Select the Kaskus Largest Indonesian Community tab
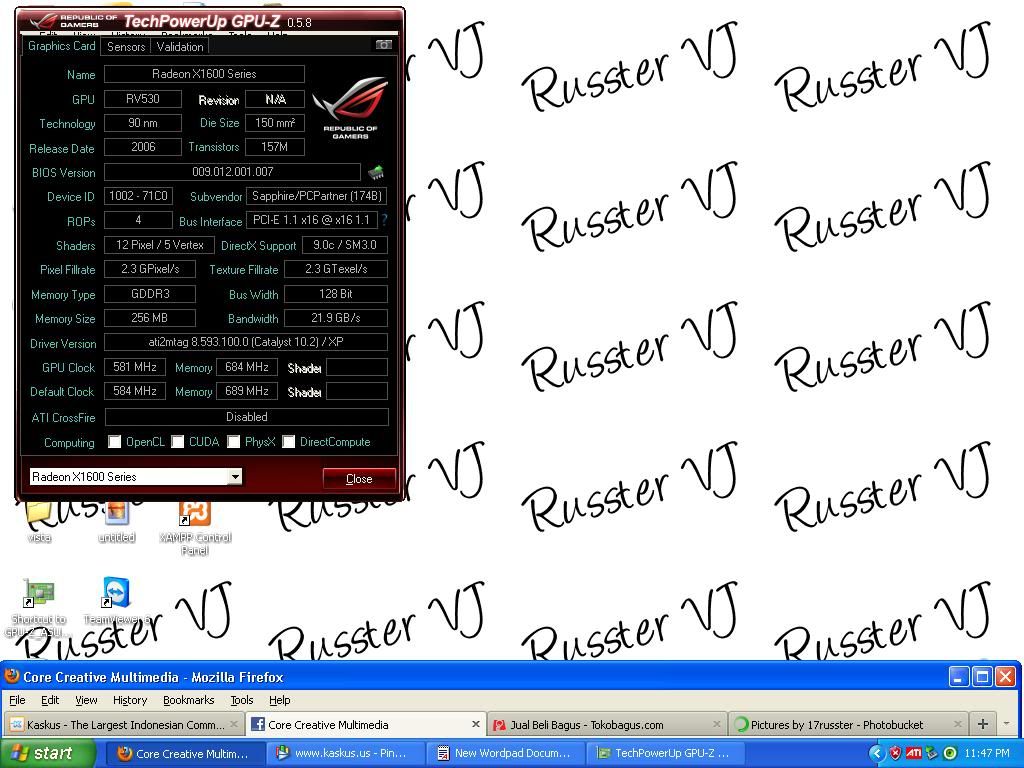This screenshot has height=768, width=1024. pyautogui.click(x=125, y=724)
